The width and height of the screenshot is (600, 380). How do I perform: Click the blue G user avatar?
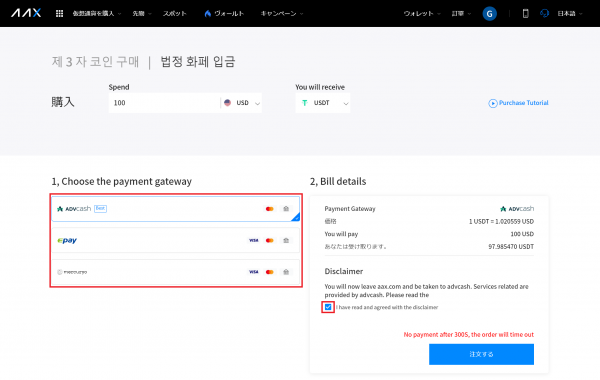pos(489,14)
